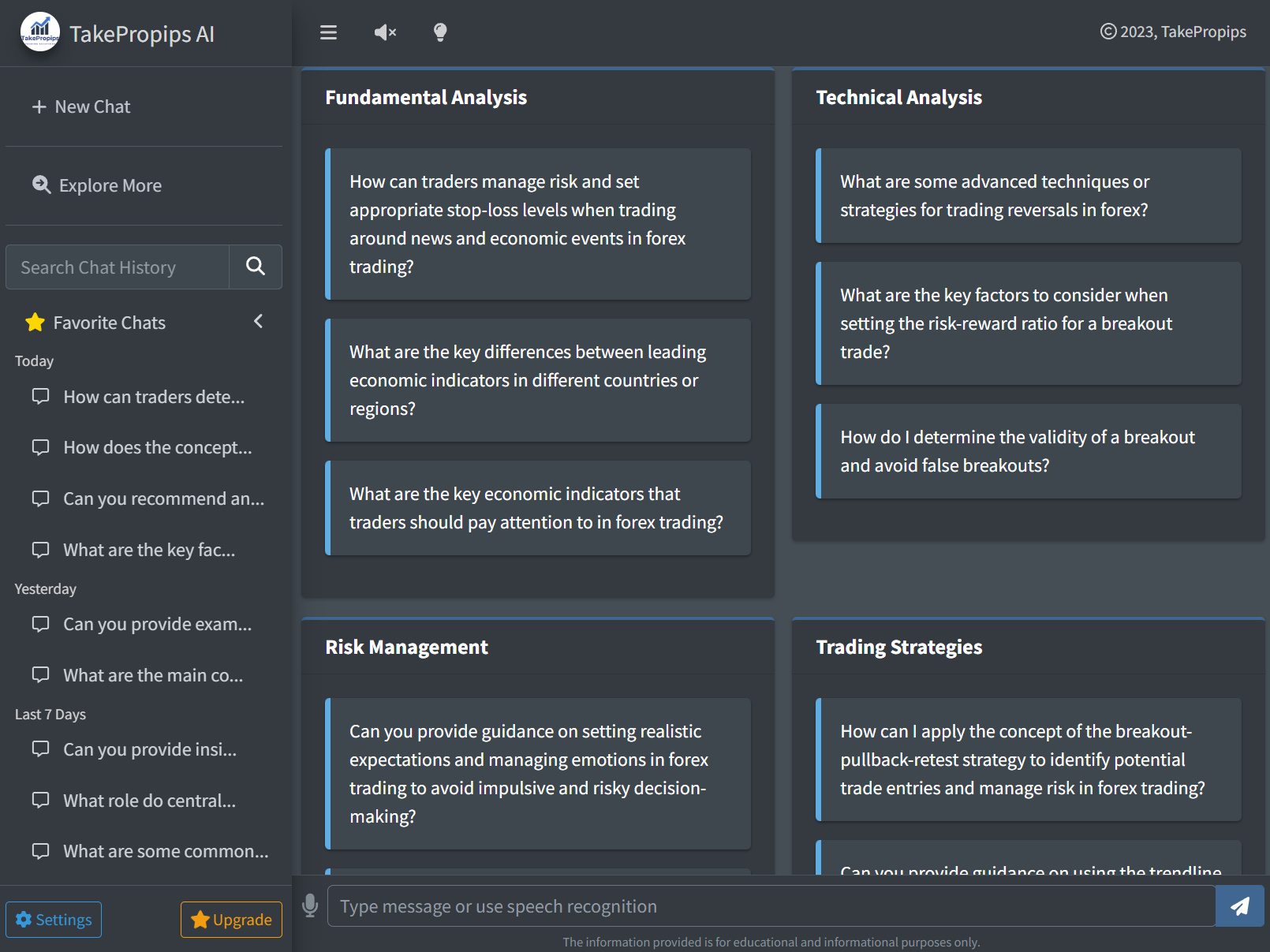Select prompt about key economic indicators in forex

click(x=538, y=508)
